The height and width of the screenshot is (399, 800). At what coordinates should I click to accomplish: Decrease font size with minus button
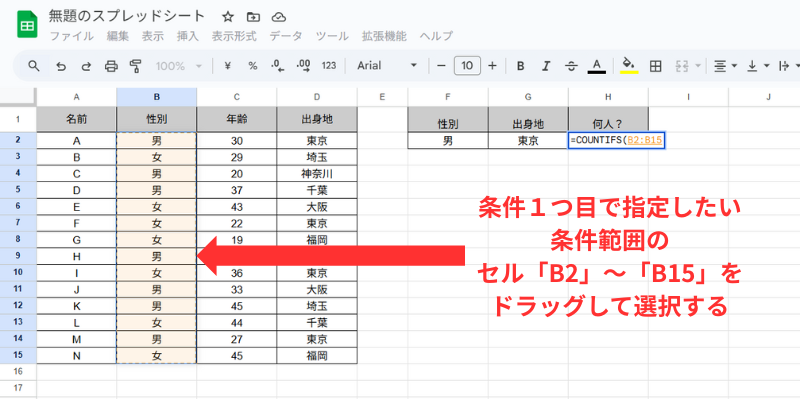point(442,66)
